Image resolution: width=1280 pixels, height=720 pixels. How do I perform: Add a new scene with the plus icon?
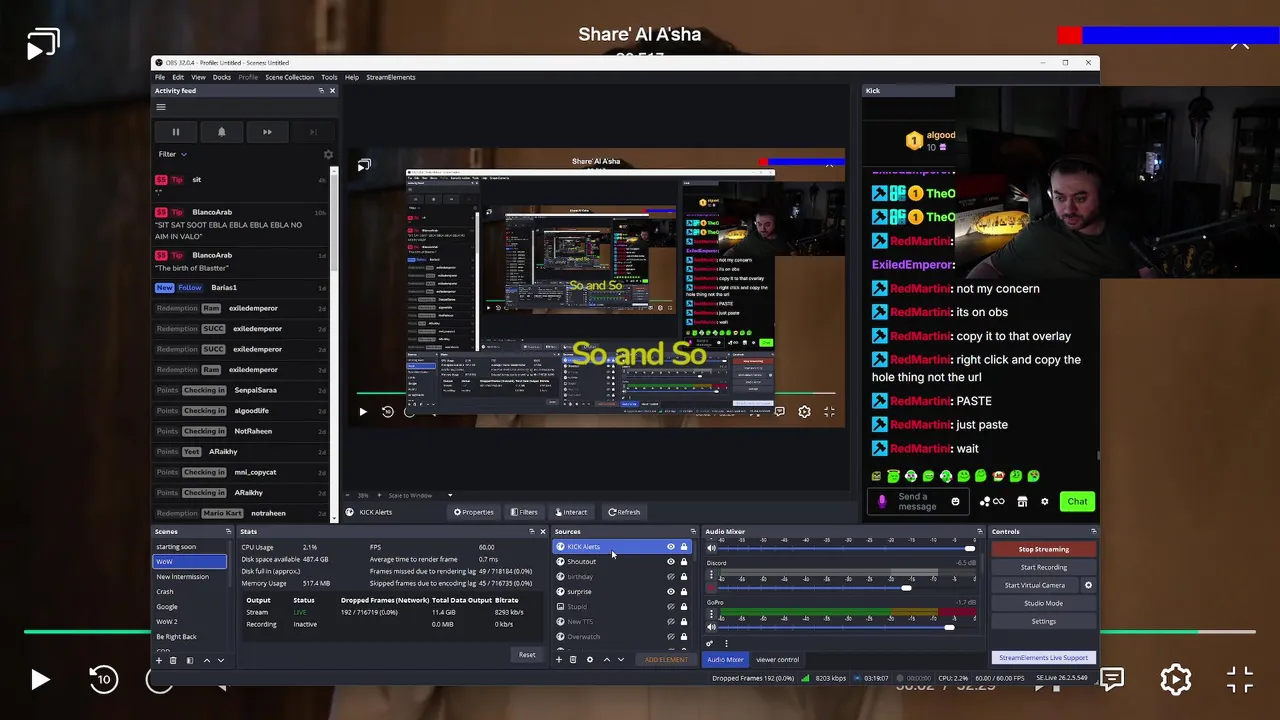[159, 660]
